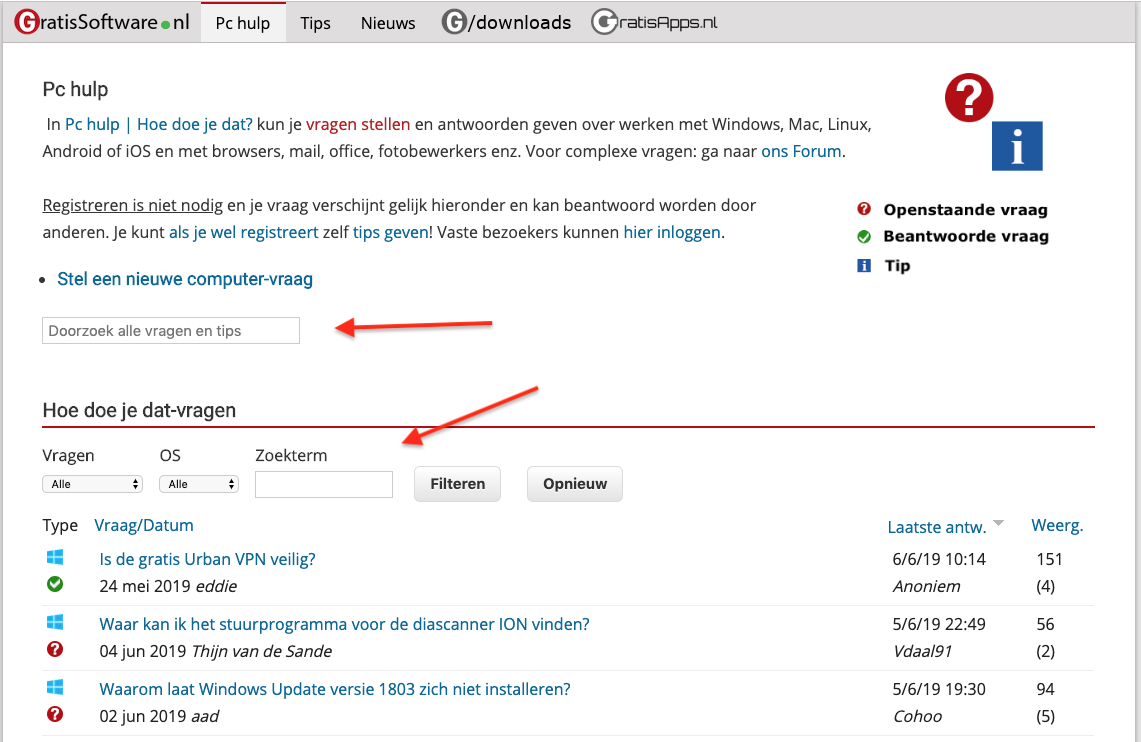This screenshot has width=1141, height=742.
Task: Open 'Is de gratis Urban VPN veilig?' question
Action: coord(207,559)
